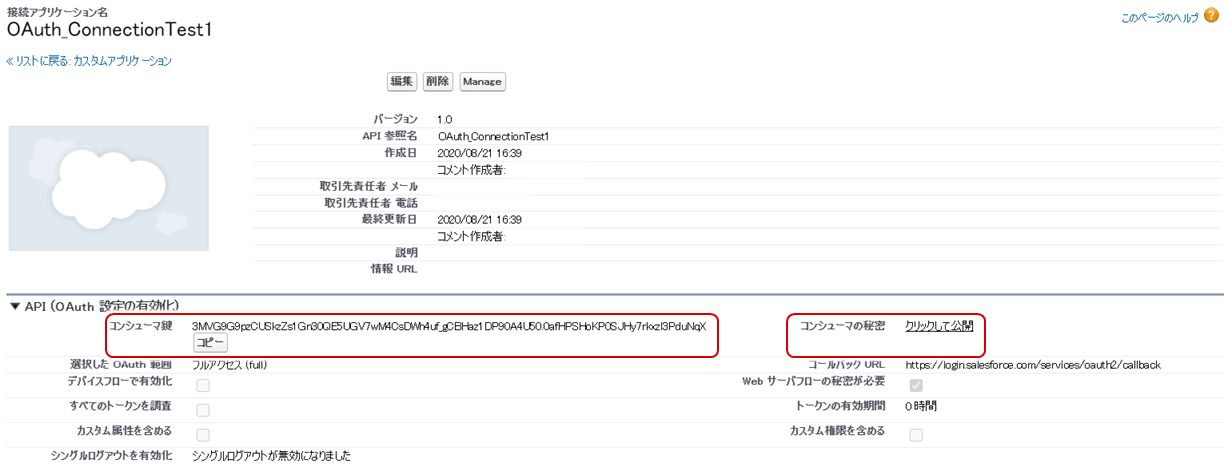Image resolution: width=1224 pixels, height=468 pixels.
Task: Click the 説明 label
Action: [x=407, y=252]
